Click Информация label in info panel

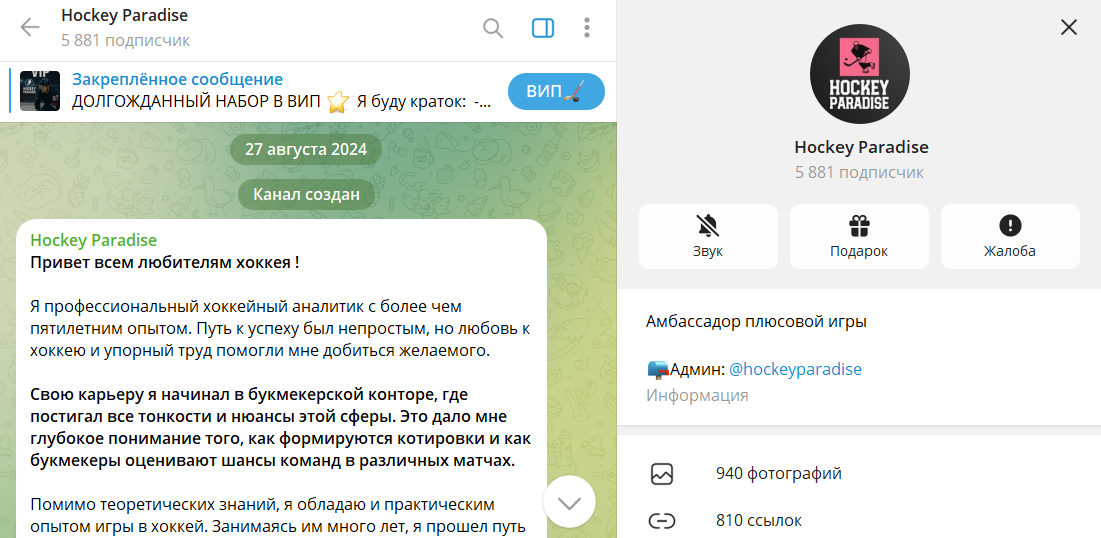coord(697,395)
